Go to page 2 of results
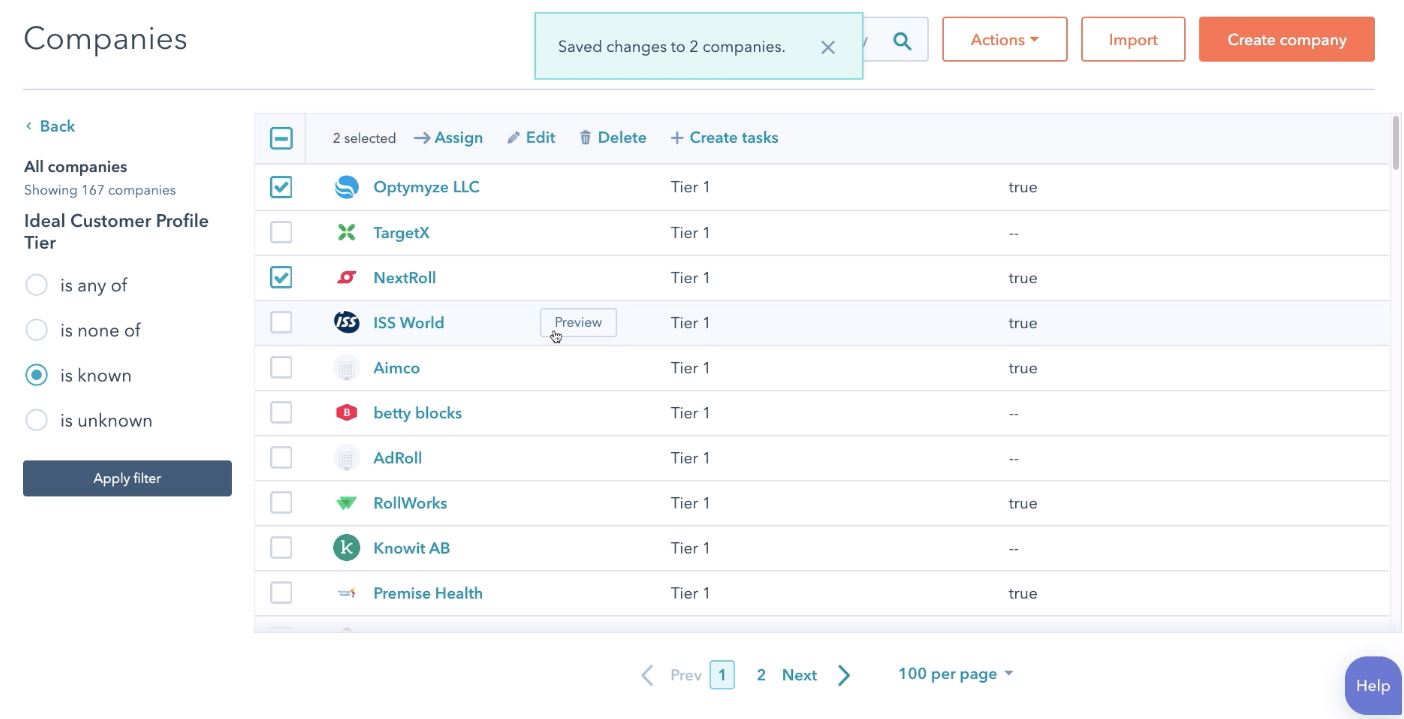This screenshot has height=719, width=1404. pos(761,675)
